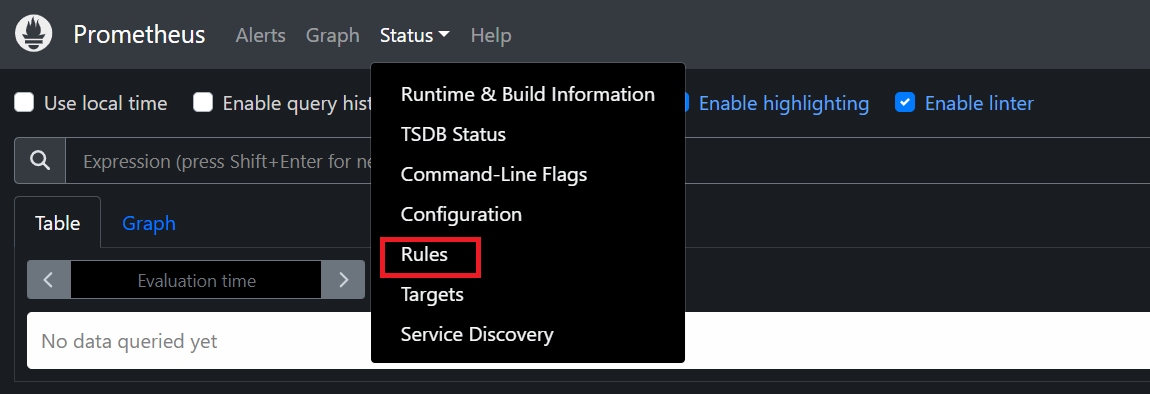Open the Alerts page link
Viewport: 1150px width, 394px height.
[260, 34]
